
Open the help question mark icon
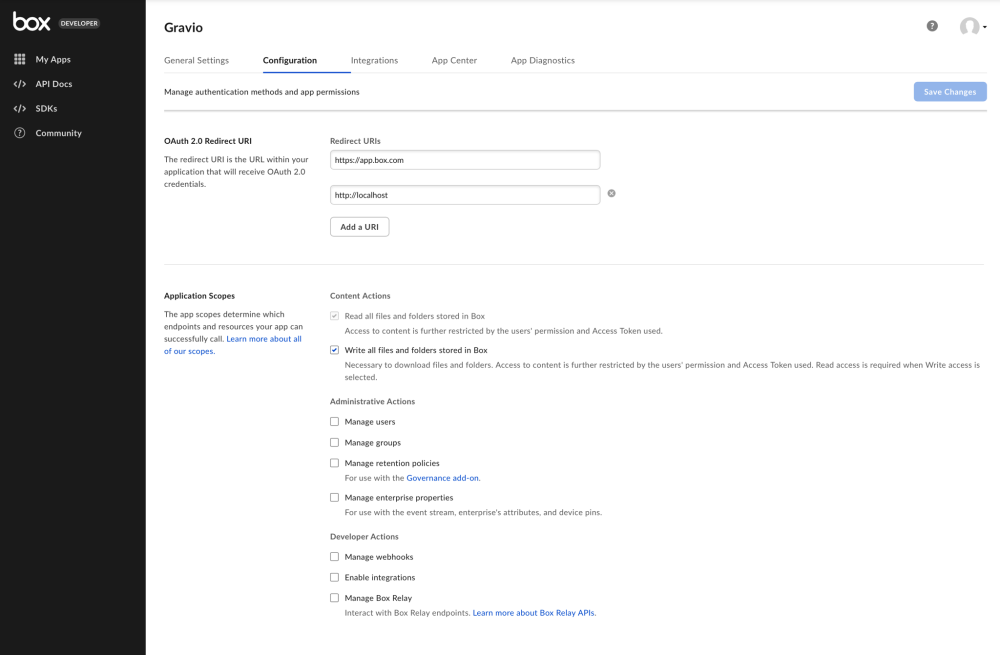coord(931,26)
